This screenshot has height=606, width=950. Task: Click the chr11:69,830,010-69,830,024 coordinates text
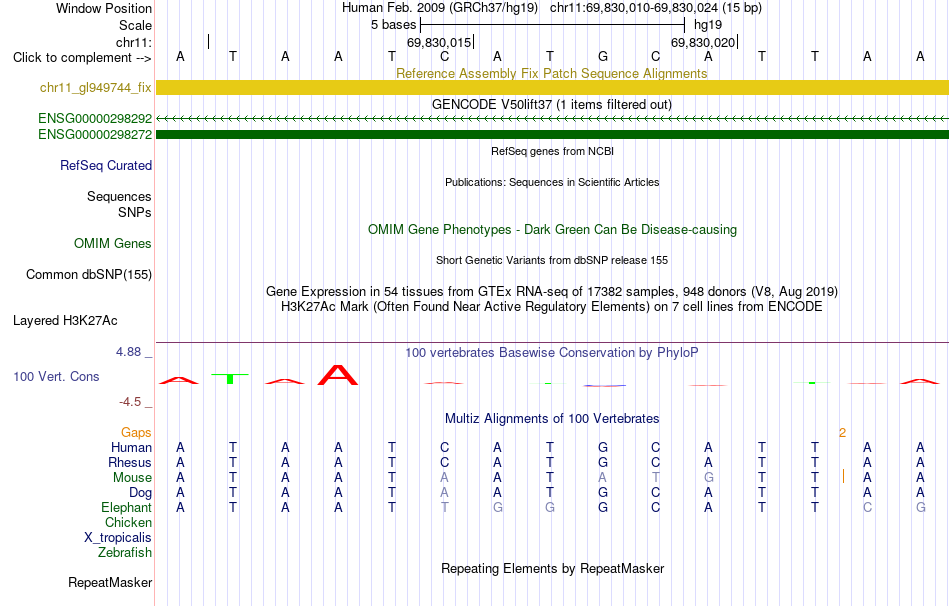point(634,8)
